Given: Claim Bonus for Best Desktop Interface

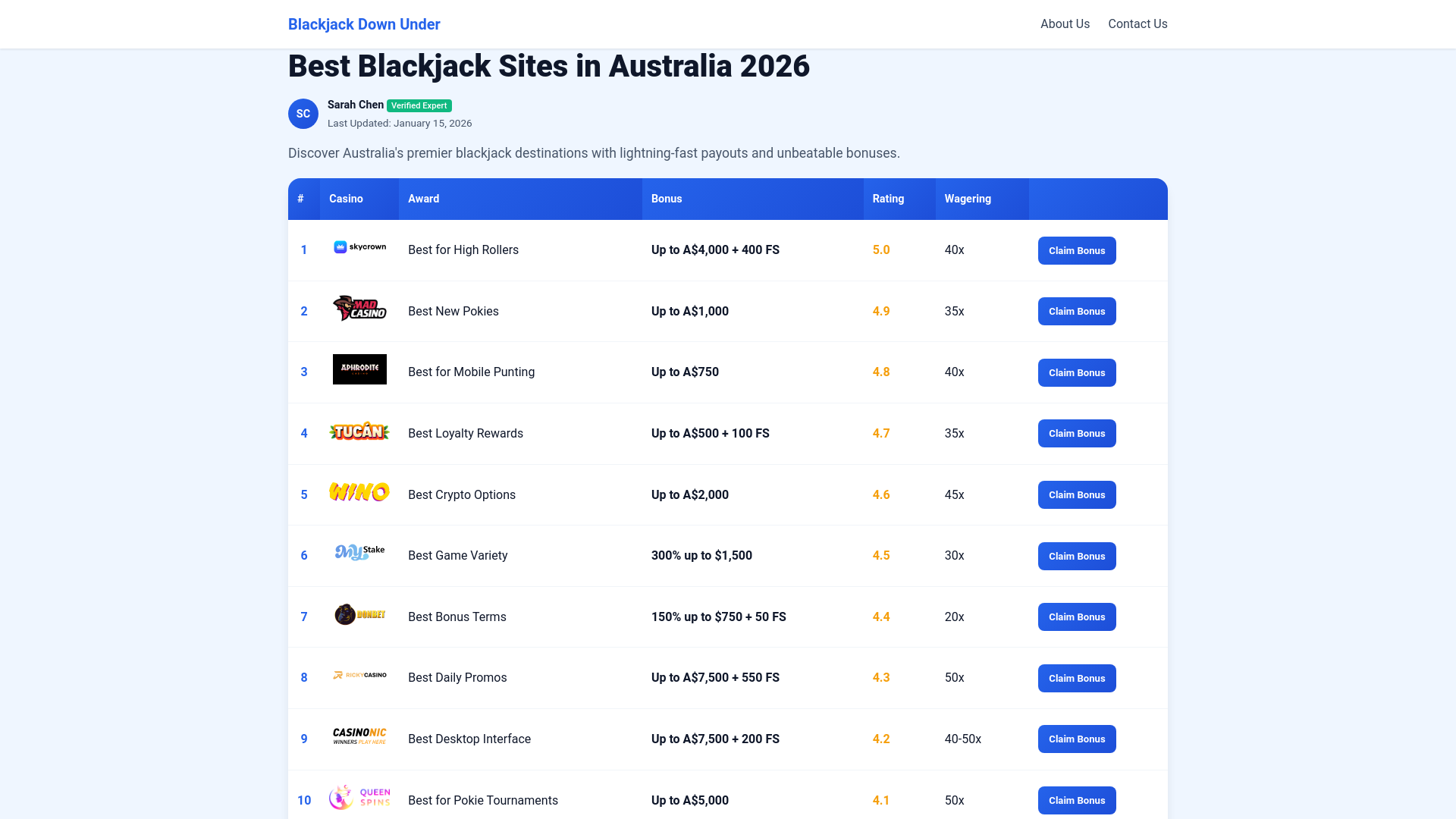Looking at the screenshot, I should 1077,739.
